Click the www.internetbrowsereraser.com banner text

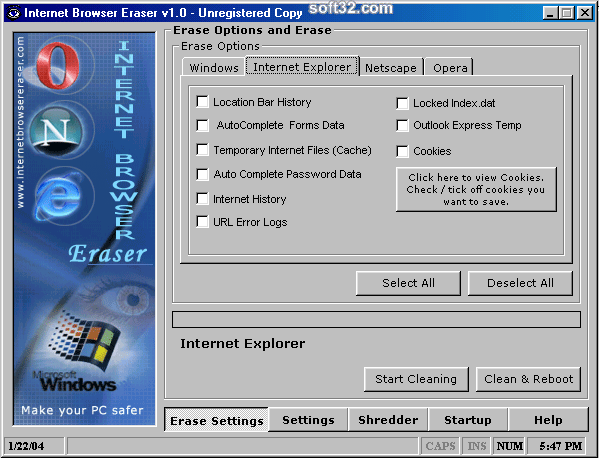[x=20, y=122]
